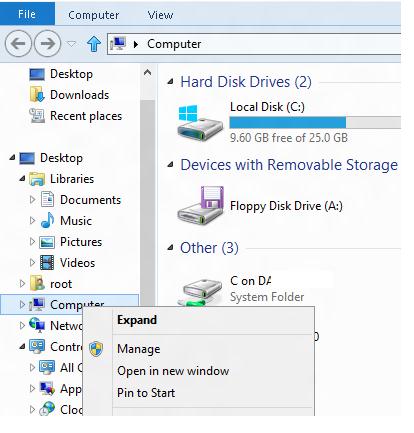Collapse the Libraries tree node
This screenshot has width=414, height=433.
click(x=22, y=179)
